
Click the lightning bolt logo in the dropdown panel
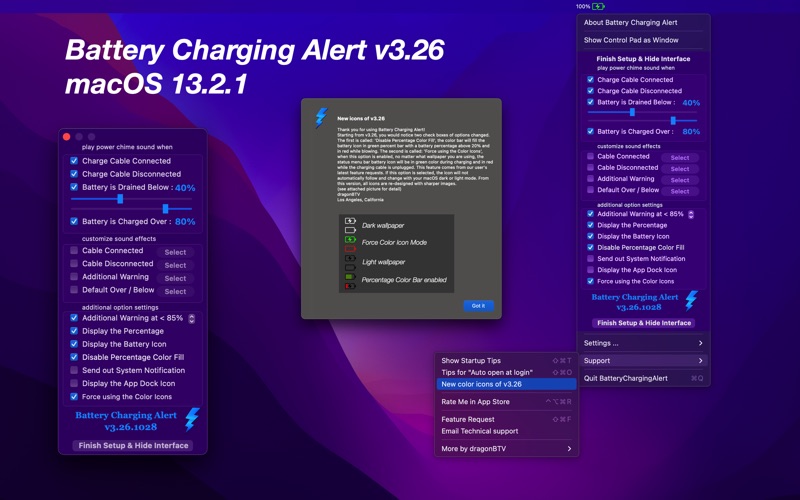(x=691, y=301)
